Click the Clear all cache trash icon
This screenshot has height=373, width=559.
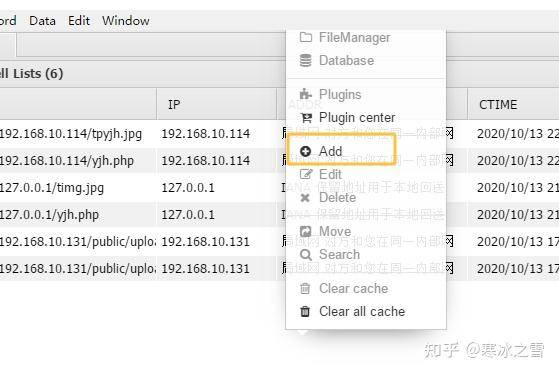pos(305,311)
